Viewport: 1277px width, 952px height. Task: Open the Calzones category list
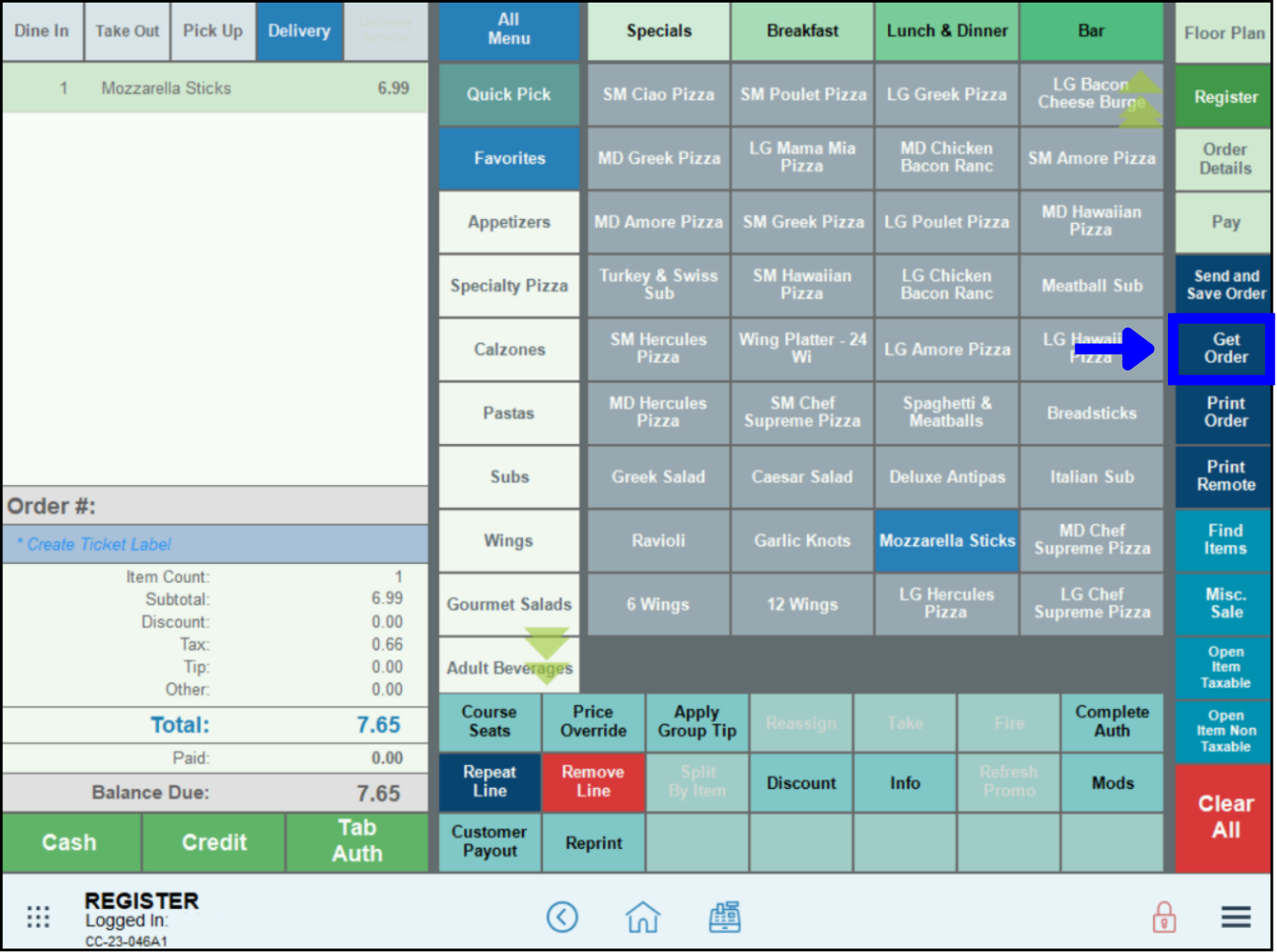click(509, 349)
